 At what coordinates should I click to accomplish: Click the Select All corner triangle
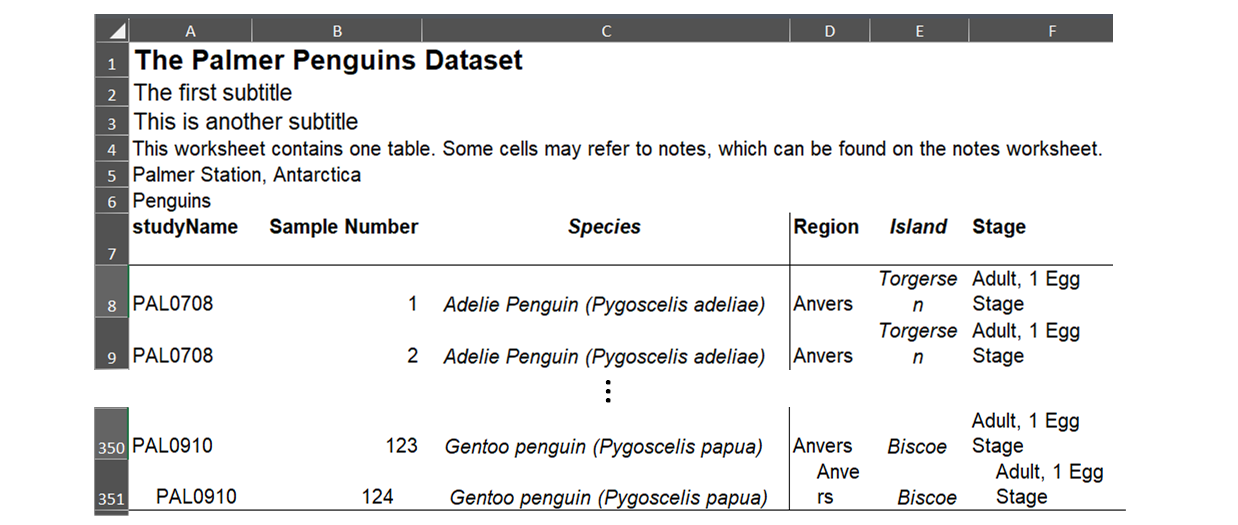tap(113, 30)
